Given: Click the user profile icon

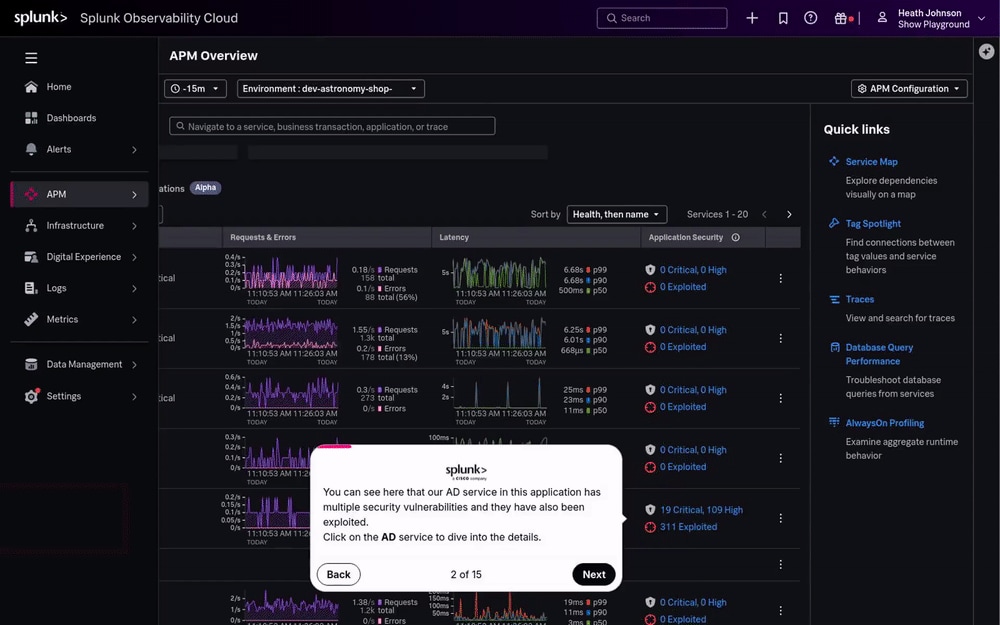Looking at the screenshot, I should (x=882, y=18).
